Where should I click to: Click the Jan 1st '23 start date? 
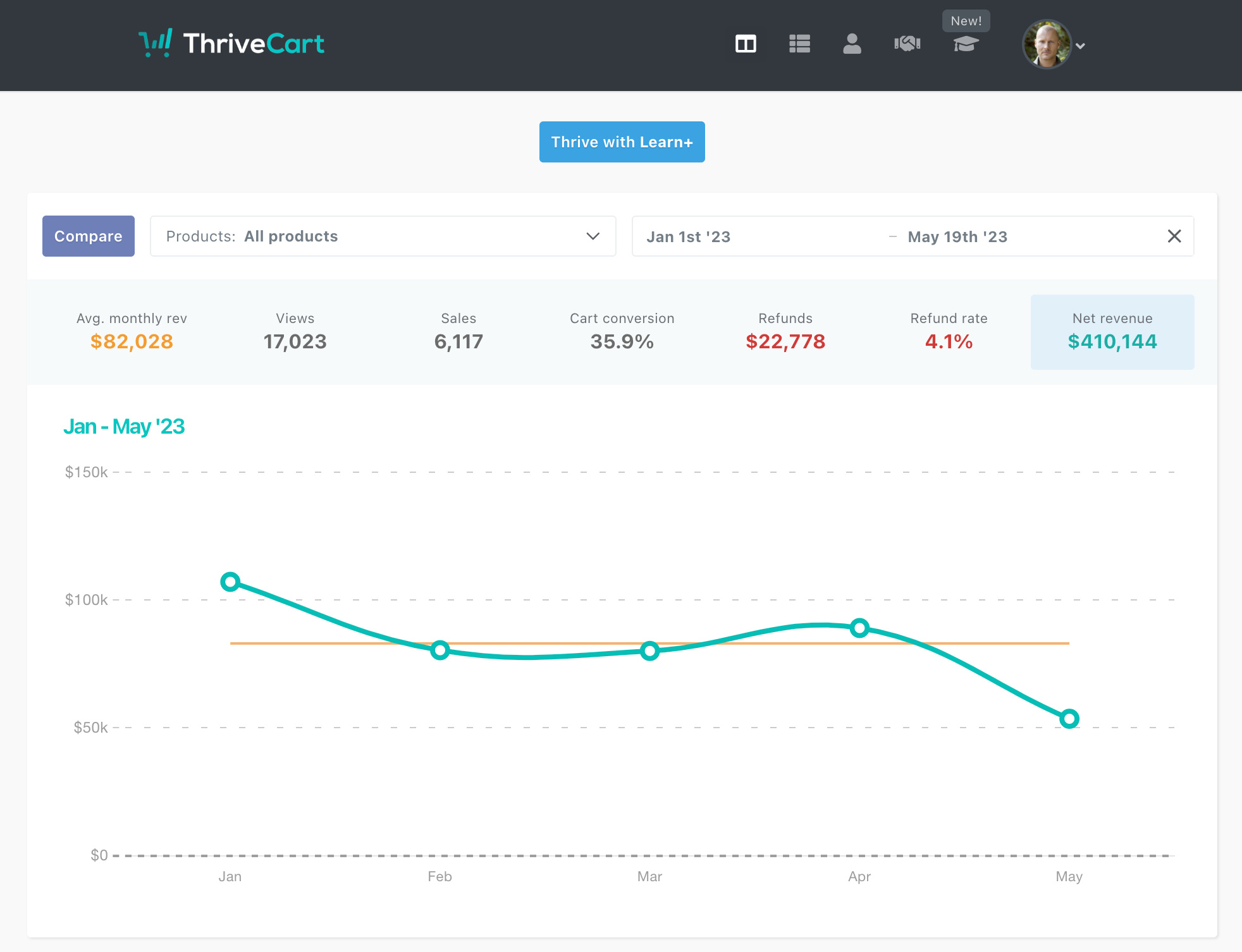pos(689,237)
